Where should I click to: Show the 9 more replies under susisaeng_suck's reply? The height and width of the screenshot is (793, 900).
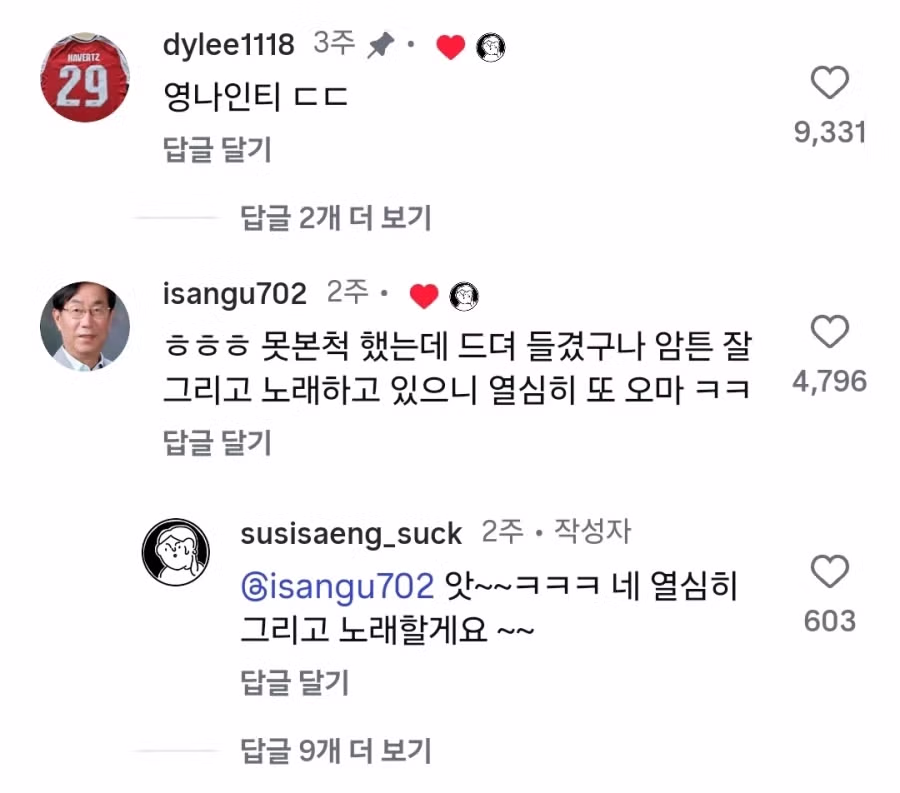[335, 751]
